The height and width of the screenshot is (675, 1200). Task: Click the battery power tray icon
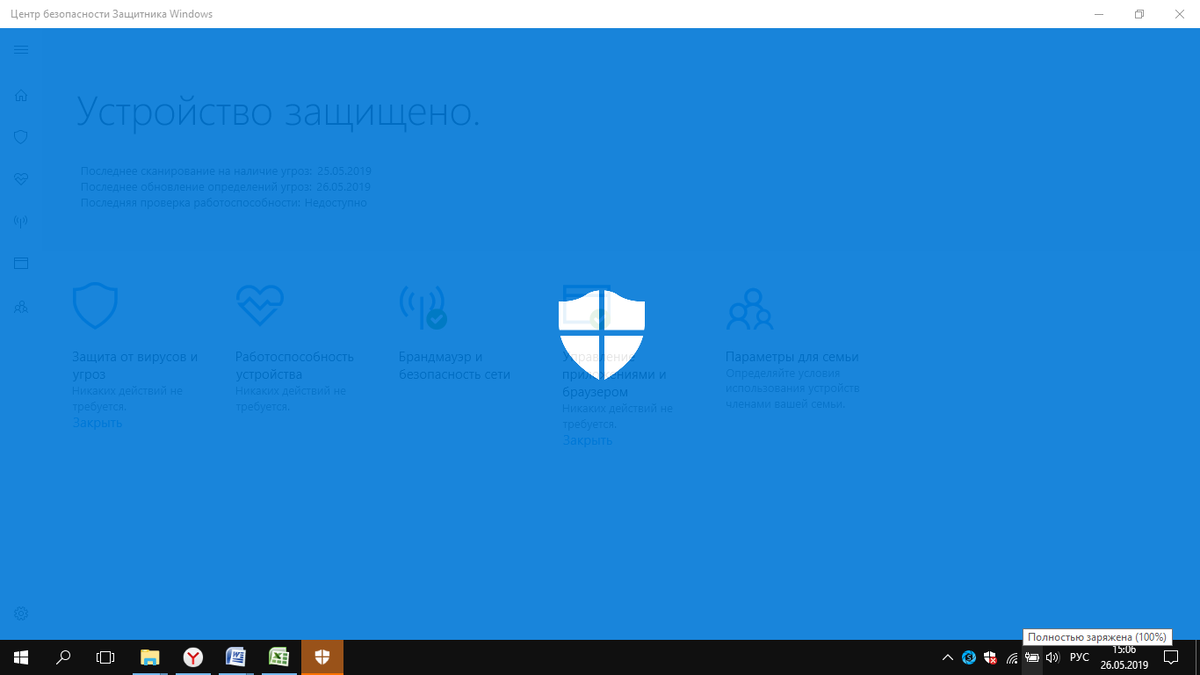click(1032, 657)
